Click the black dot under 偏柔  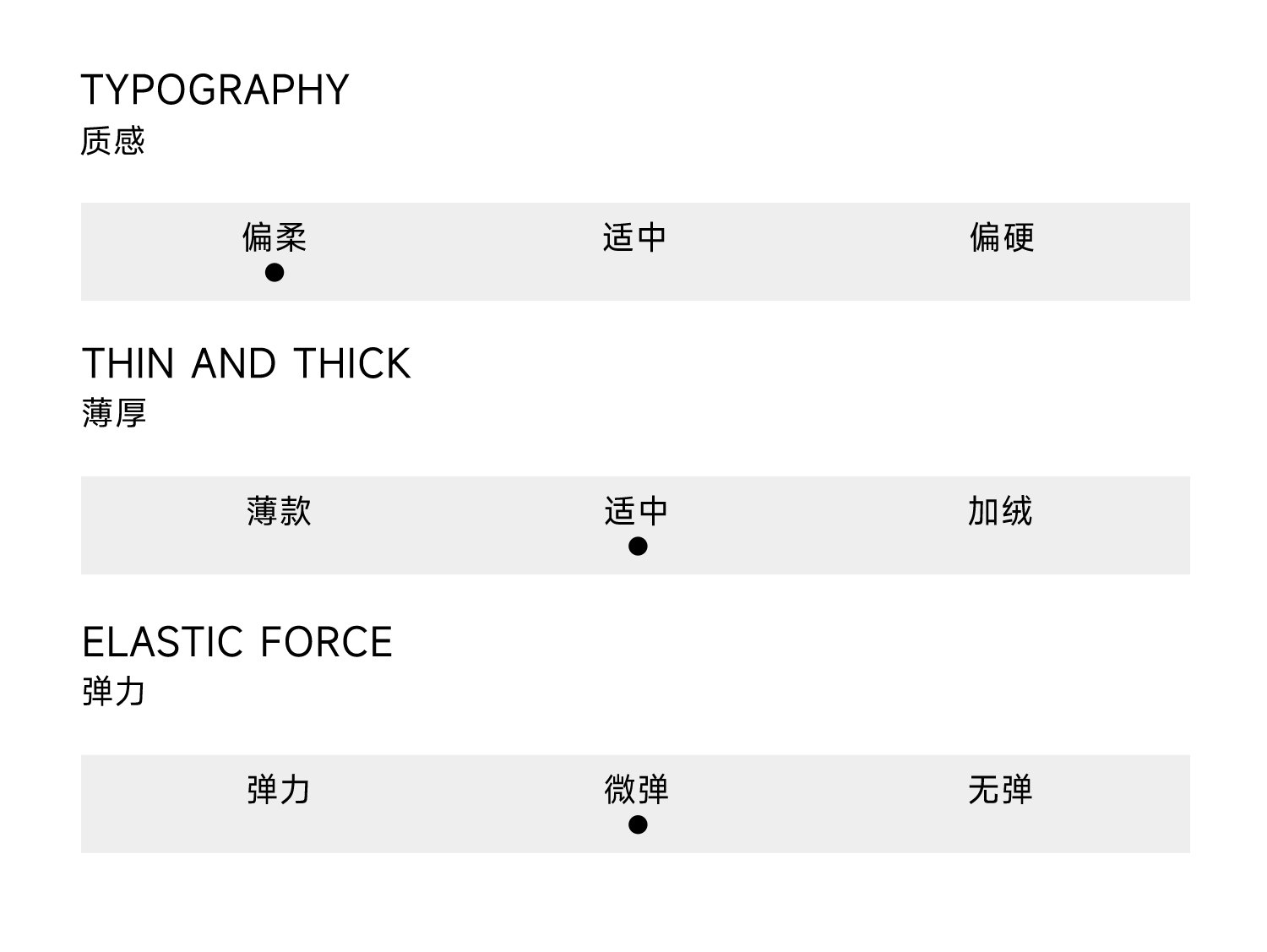[x=275, y=273]
